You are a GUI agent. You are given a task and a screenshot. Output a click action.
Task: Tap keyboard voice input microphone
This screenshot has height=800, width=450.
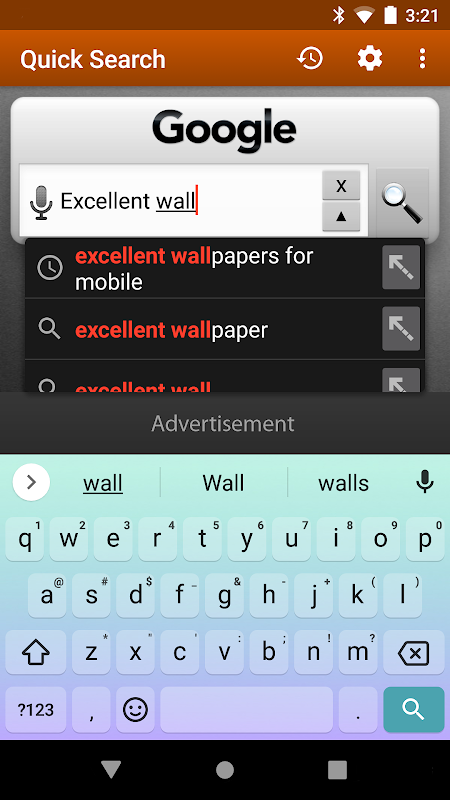point(424,482)
